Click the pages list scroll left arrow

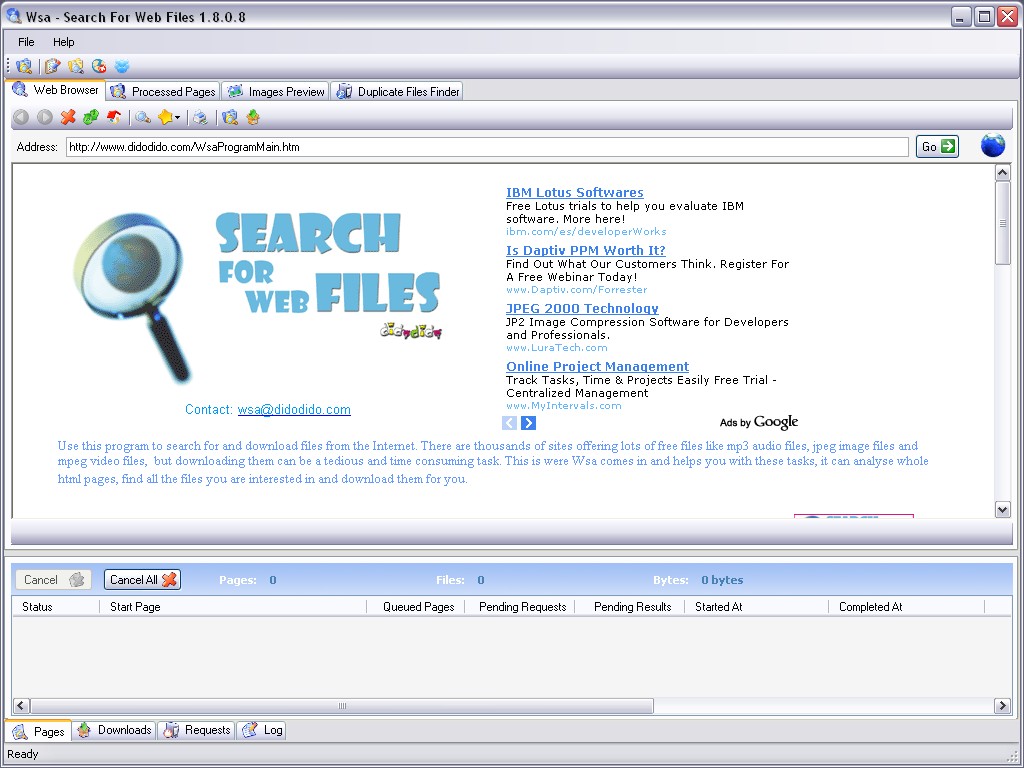pyautogui.click(x=21, y=705)
